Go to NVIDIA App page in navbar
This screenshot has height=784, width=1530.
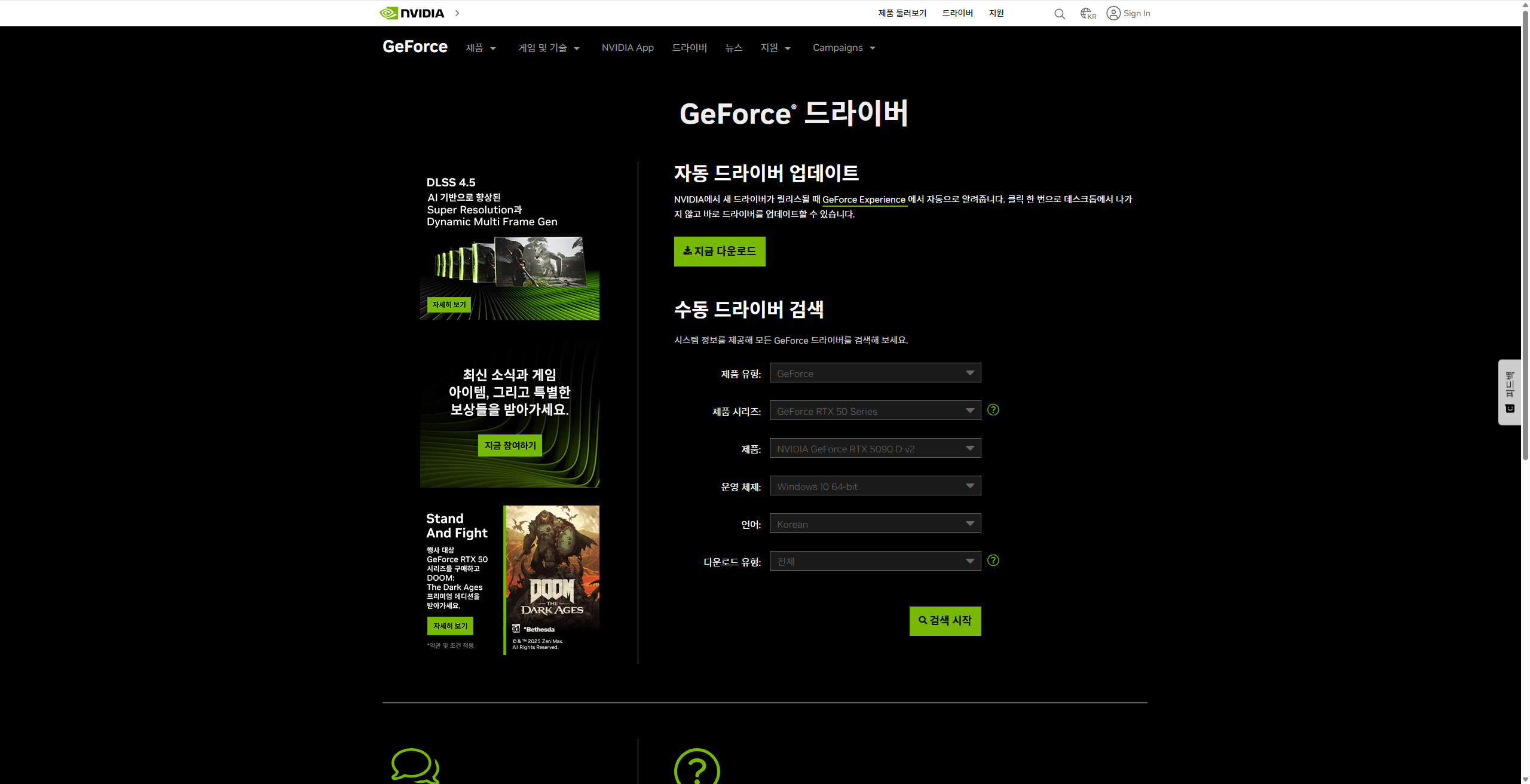point(628,48)
